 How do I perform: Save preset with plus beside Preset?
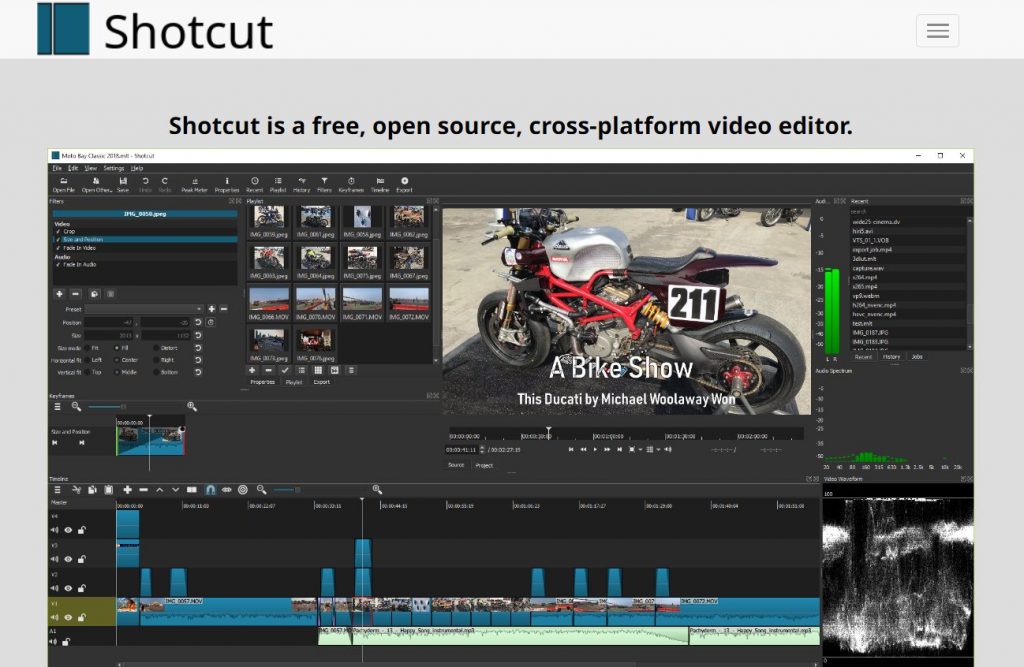tap(212, 308)
